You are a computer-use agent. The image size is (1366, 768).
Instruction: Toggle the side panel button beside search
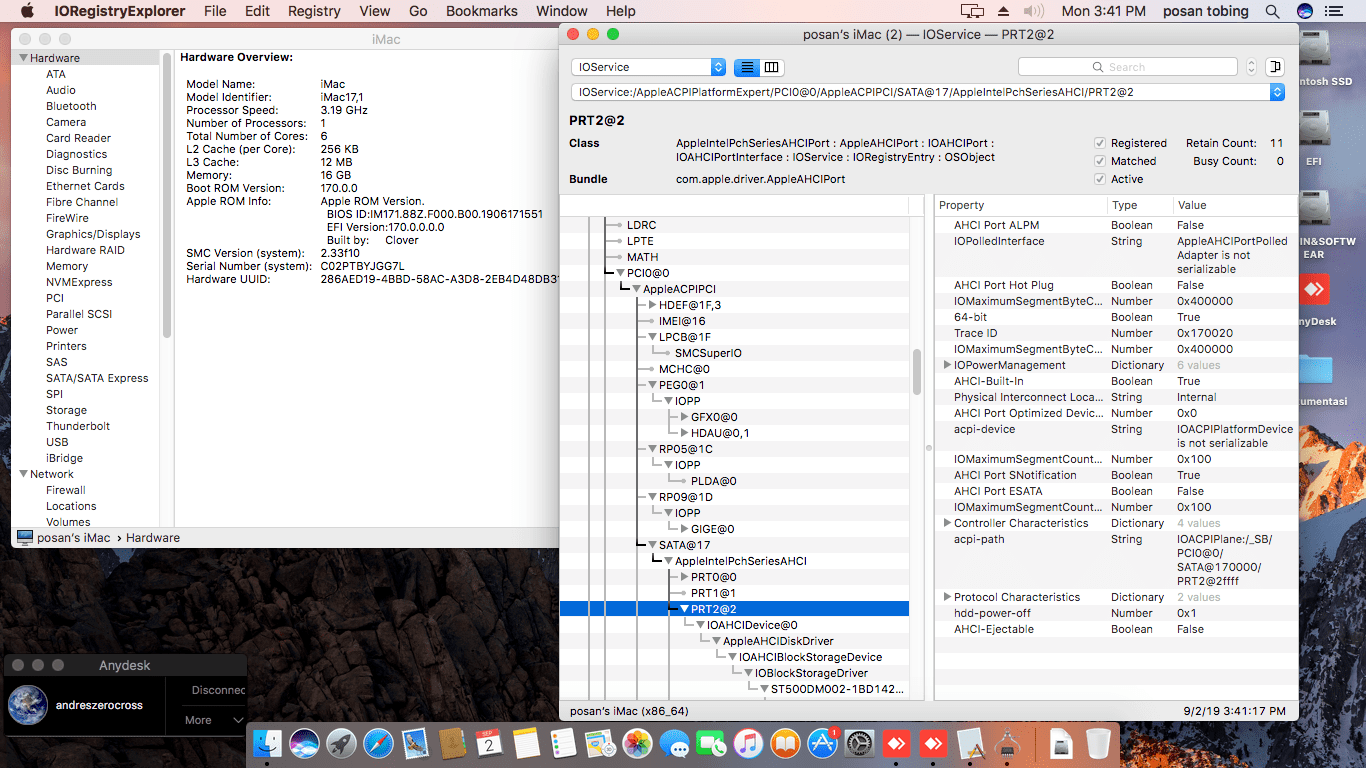point(1275,67)
